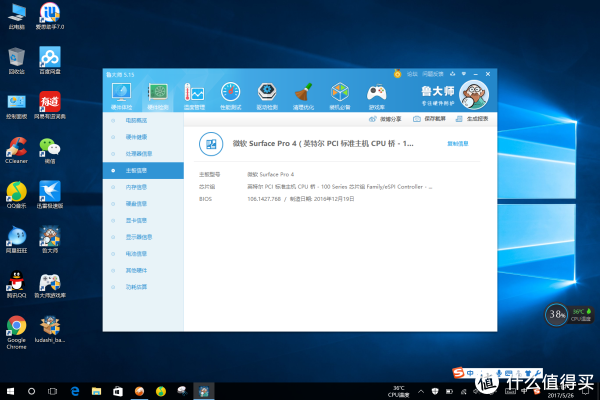Click the motherboard round icon beside Surface Pro 4
The height and width of the screenshot is (400, 600).
(x=211, y=144)
